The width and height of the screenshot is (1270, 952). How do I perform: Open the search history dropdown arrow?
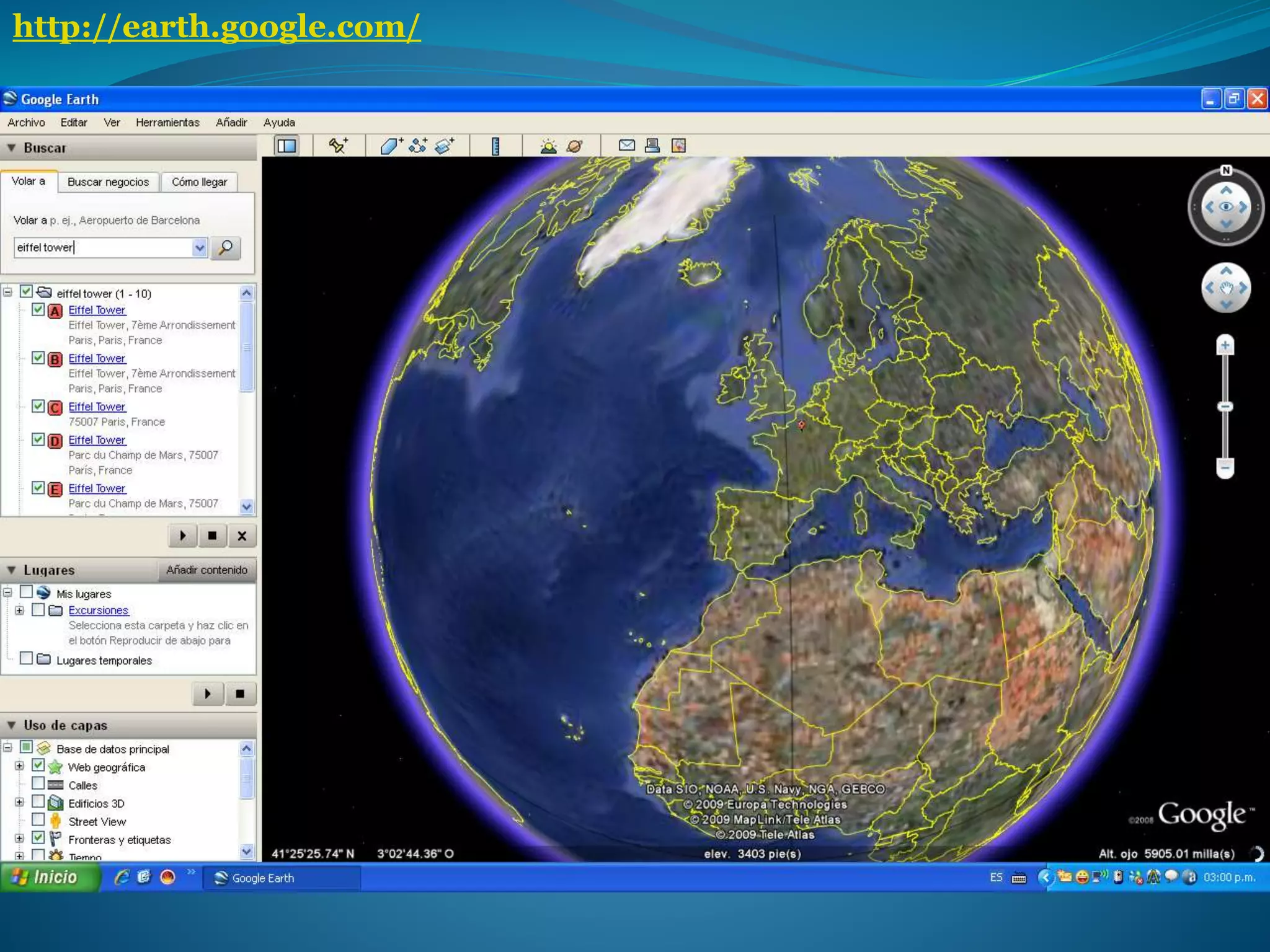point(200,248)
